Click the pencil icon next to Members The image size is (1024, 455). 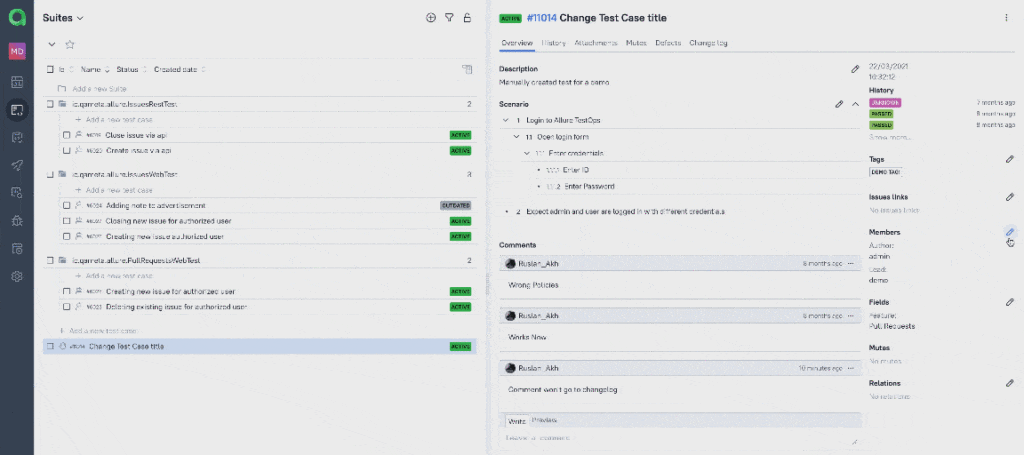click(x=1010, y=232)
